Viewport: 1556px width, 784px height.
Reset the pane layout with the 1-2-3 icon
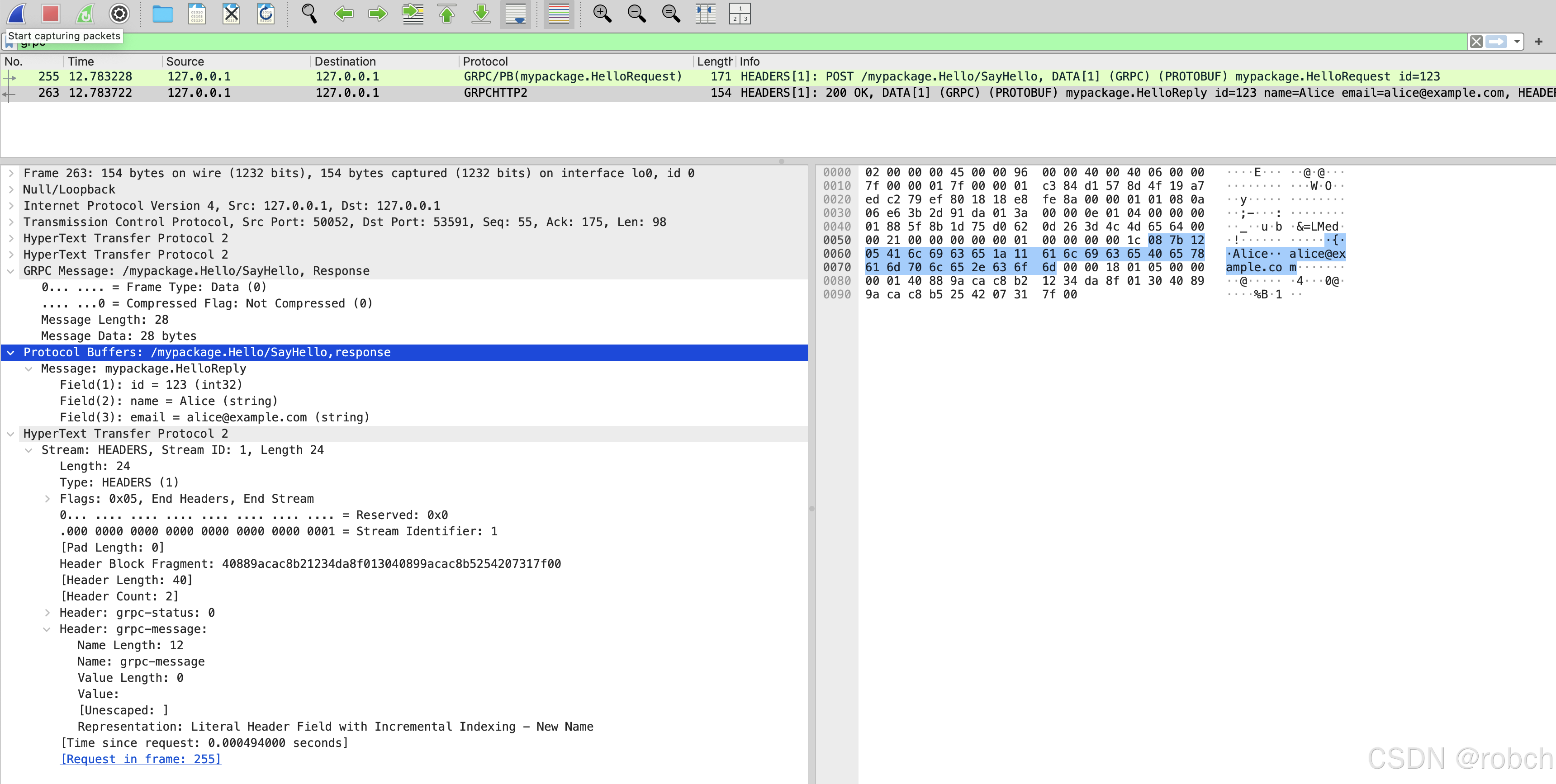pyautogui.click(x=740, y=13)
